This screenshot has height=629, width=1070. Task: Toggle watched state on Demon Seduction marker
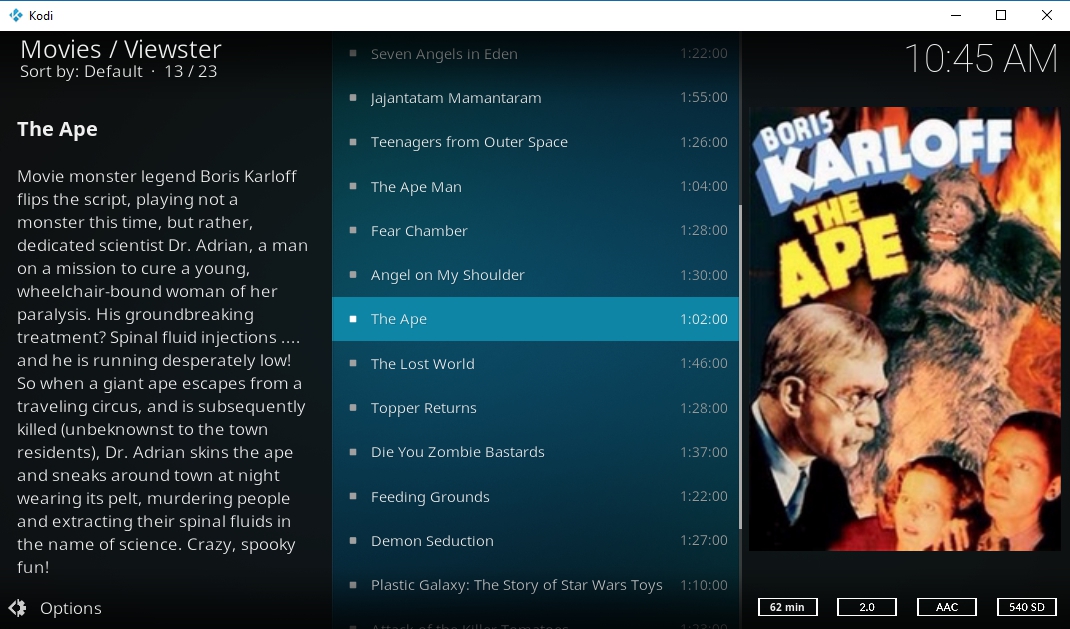[352, 540]
